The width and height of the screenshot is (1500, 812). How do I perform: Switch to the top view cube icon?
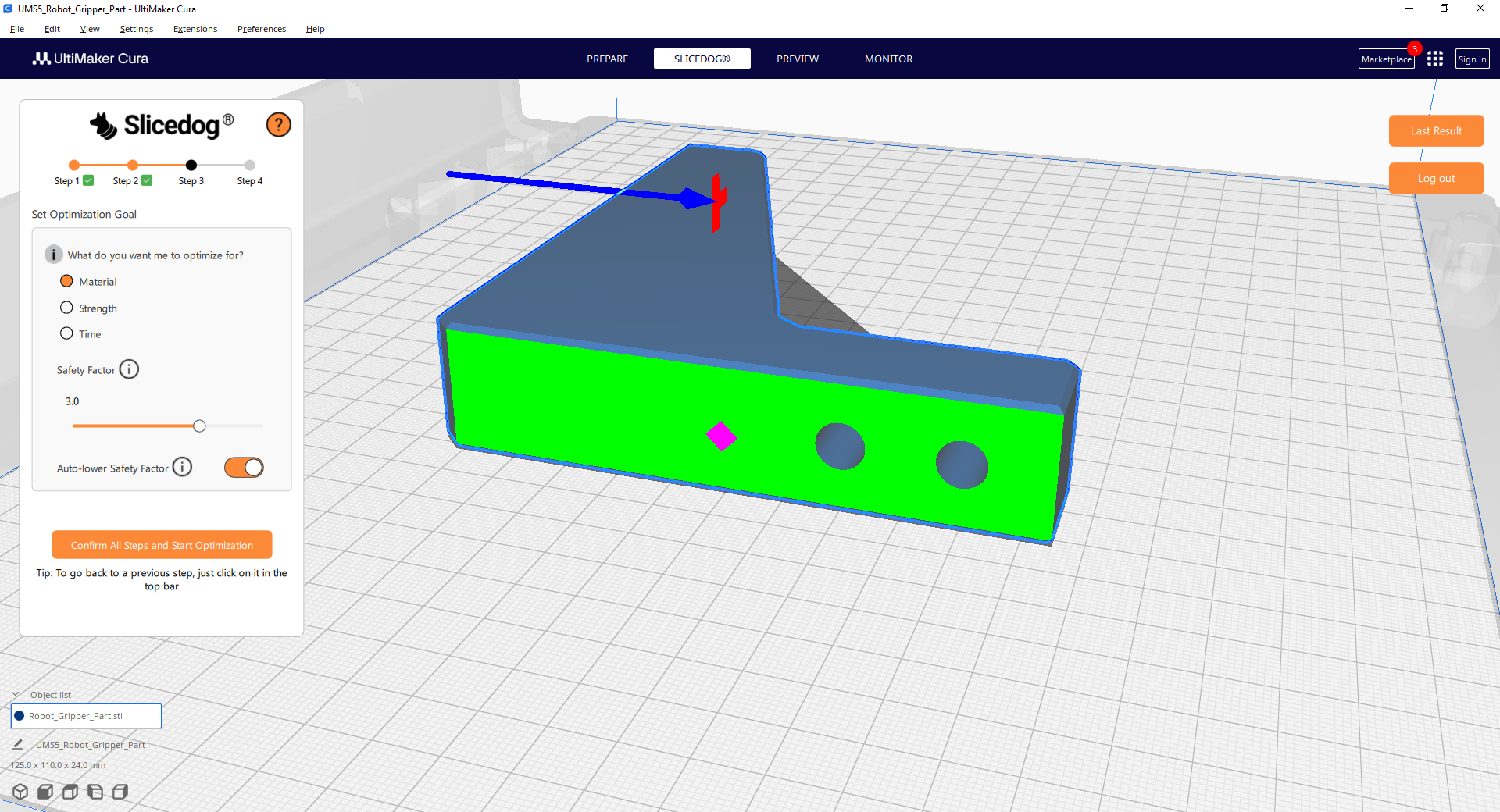coord(70,792)
